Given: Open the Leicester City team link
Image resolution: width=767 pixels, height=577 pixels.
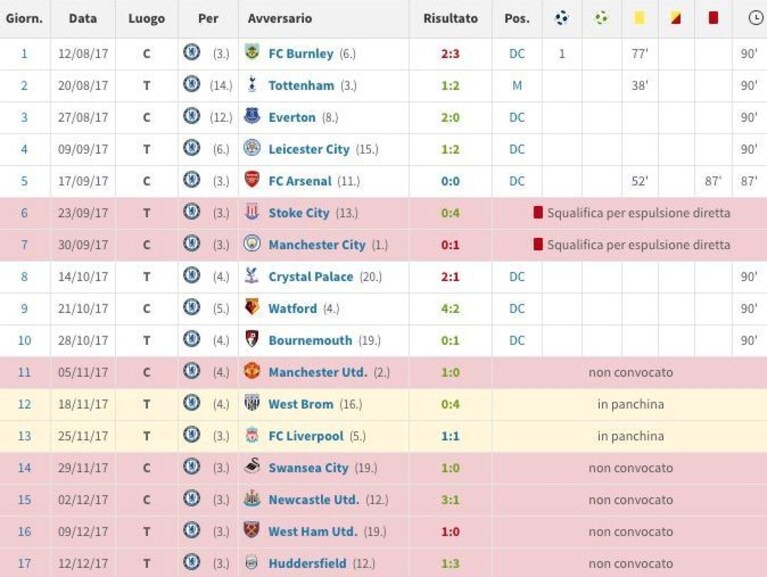Looking at the screenshot, I should coord(309,149).
